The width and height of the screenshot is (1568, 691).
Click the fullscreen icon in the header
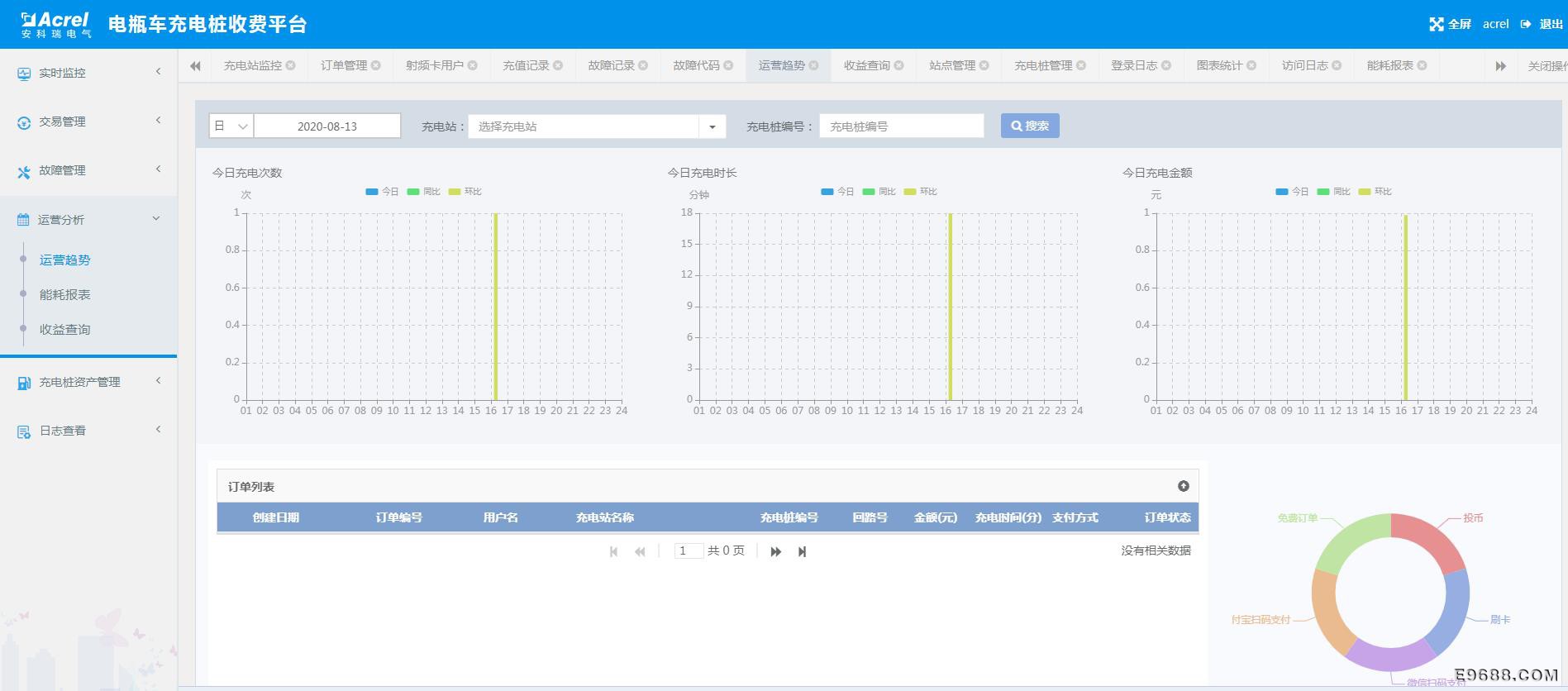click(1437, 24)
